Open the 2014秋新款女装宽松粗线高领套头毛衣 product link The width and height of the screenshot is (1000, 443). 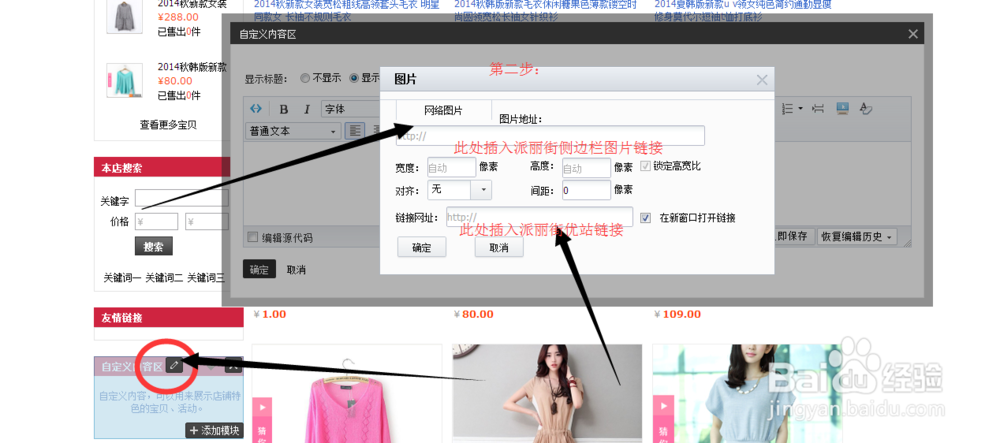[347, 11]
